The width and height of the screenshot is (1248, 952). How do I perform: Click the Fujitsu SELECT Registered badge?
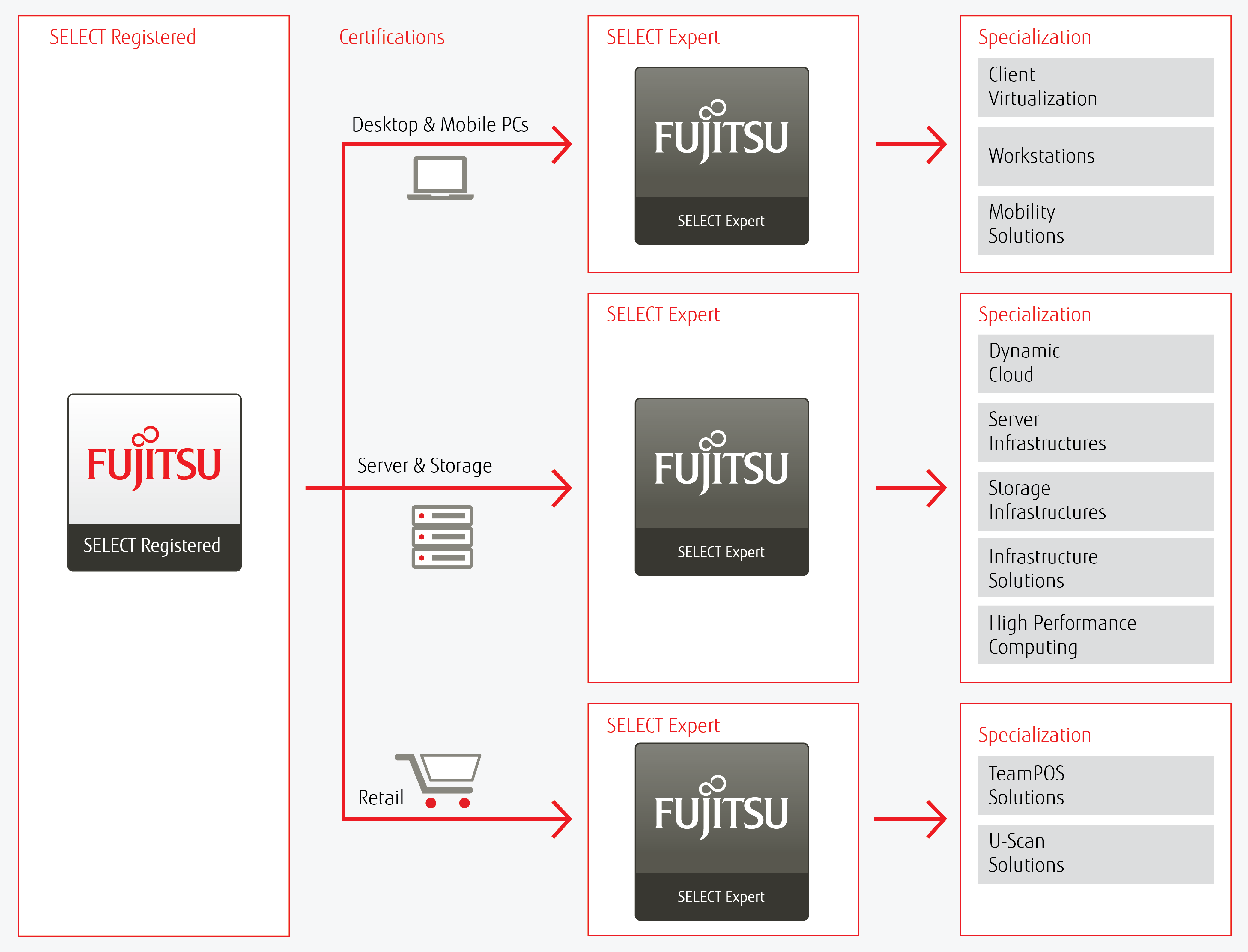point(154,483)
